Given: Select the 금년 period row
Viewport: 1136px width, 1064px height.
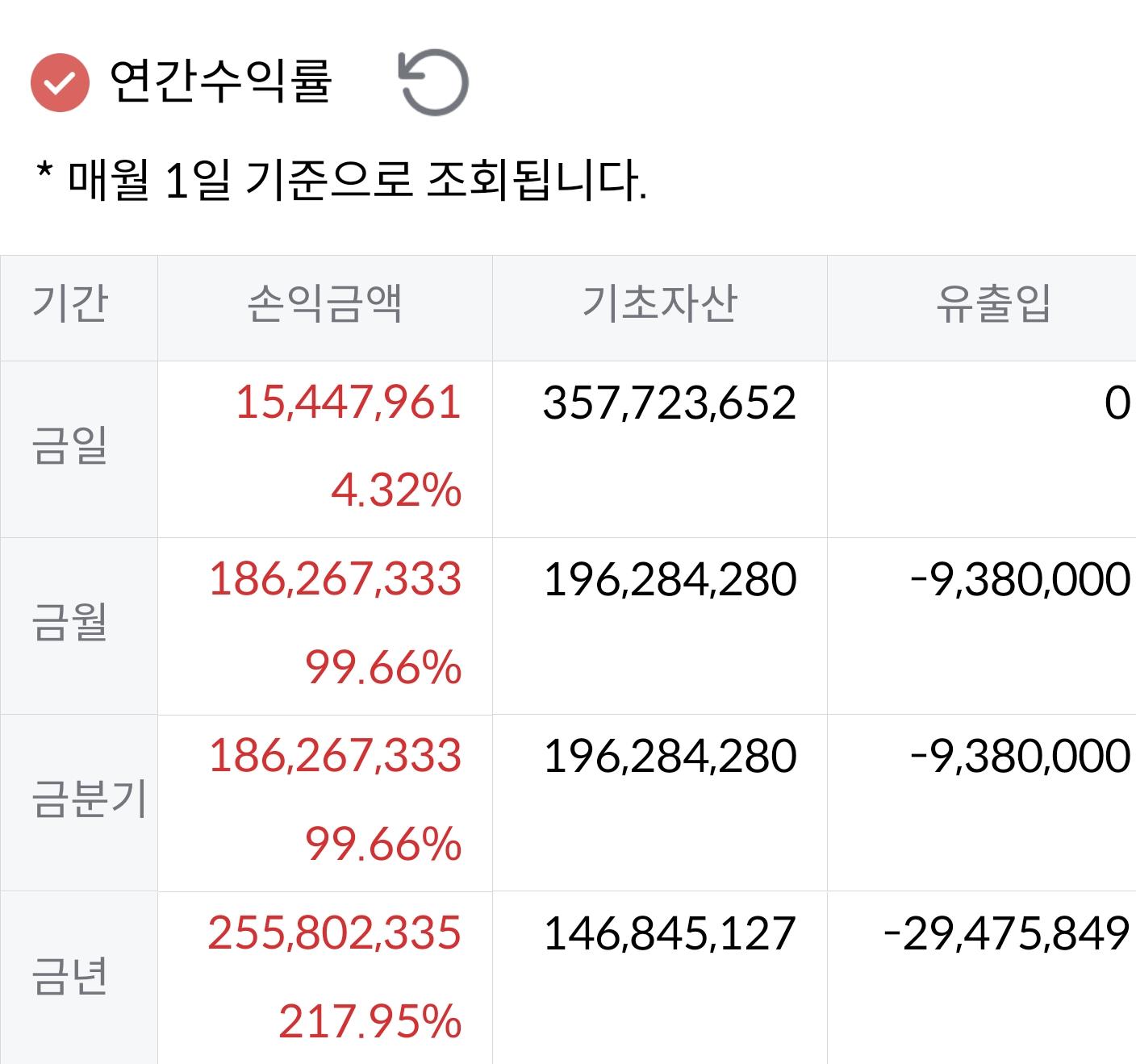Looking at the screenshot, I should pos(72,978).
